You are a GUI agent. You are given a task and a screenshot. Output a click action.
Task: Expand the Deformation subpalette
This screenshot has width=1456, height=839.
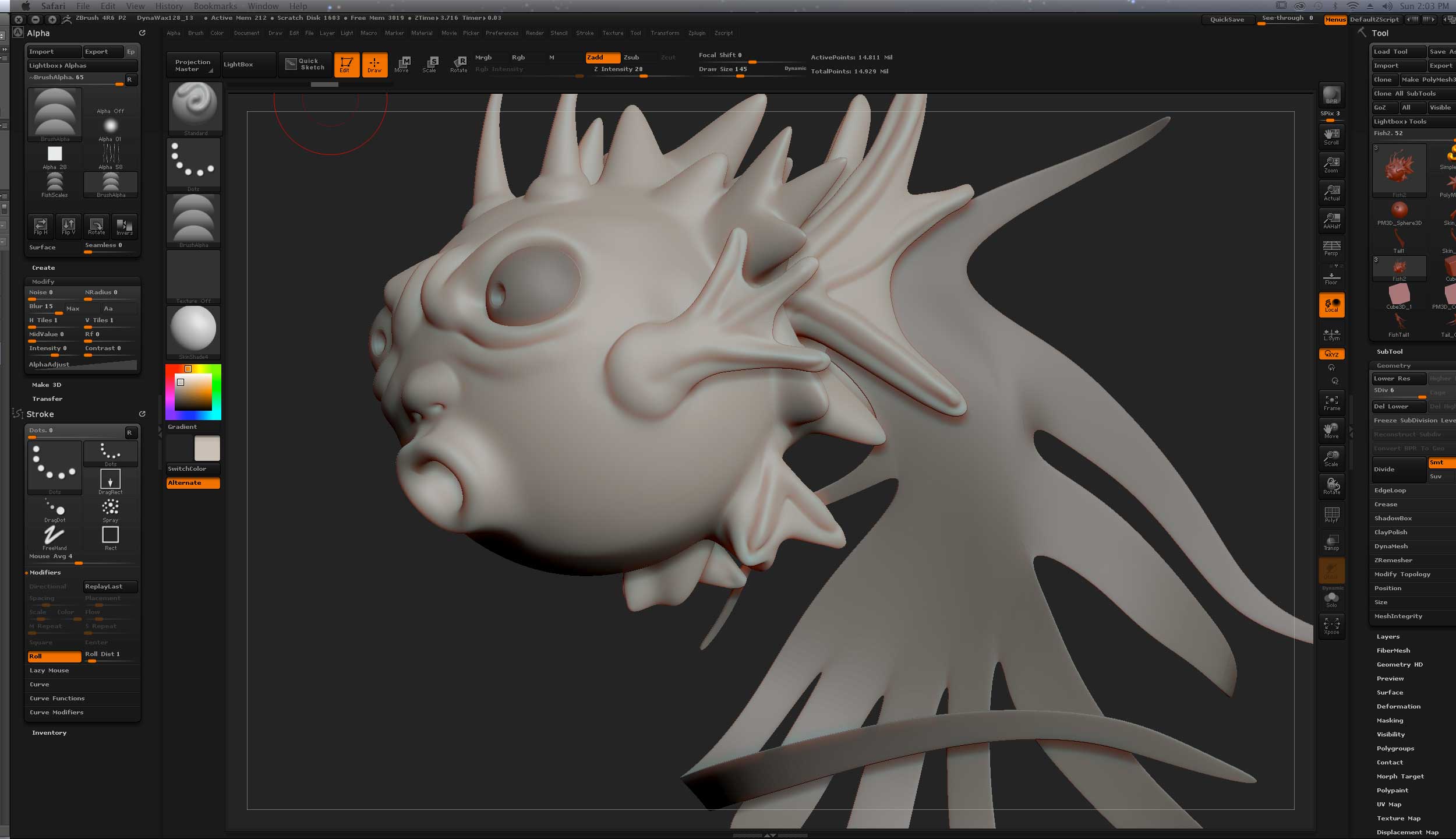(1398, 706)
